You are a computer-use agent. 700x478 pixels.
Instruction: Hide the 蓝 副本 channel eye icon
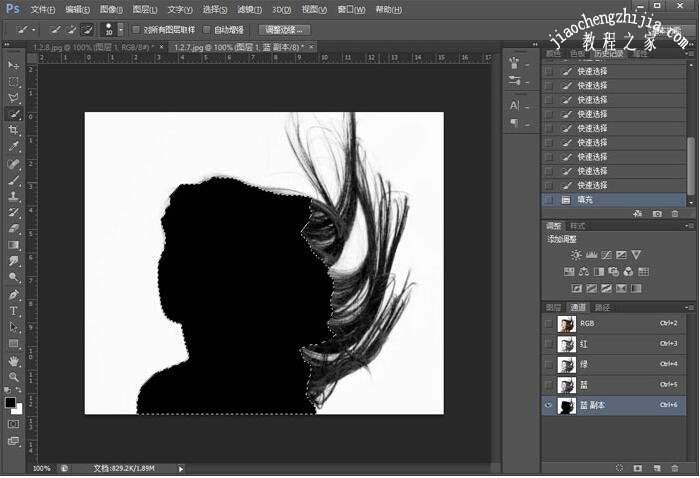(548, 405)
